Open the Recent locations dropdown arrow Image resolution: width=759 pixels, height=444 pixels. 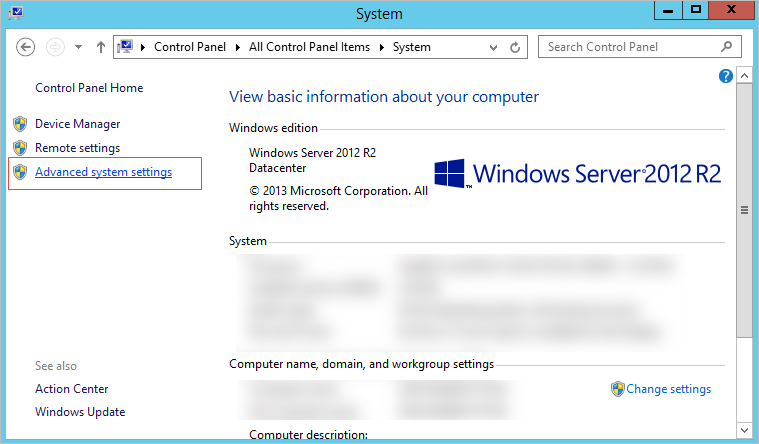pos(78,47)
